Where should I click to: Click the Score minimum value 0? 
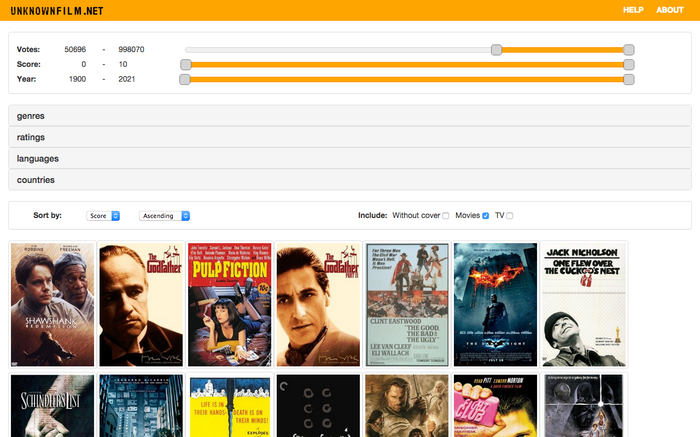(x=83, y=64)
